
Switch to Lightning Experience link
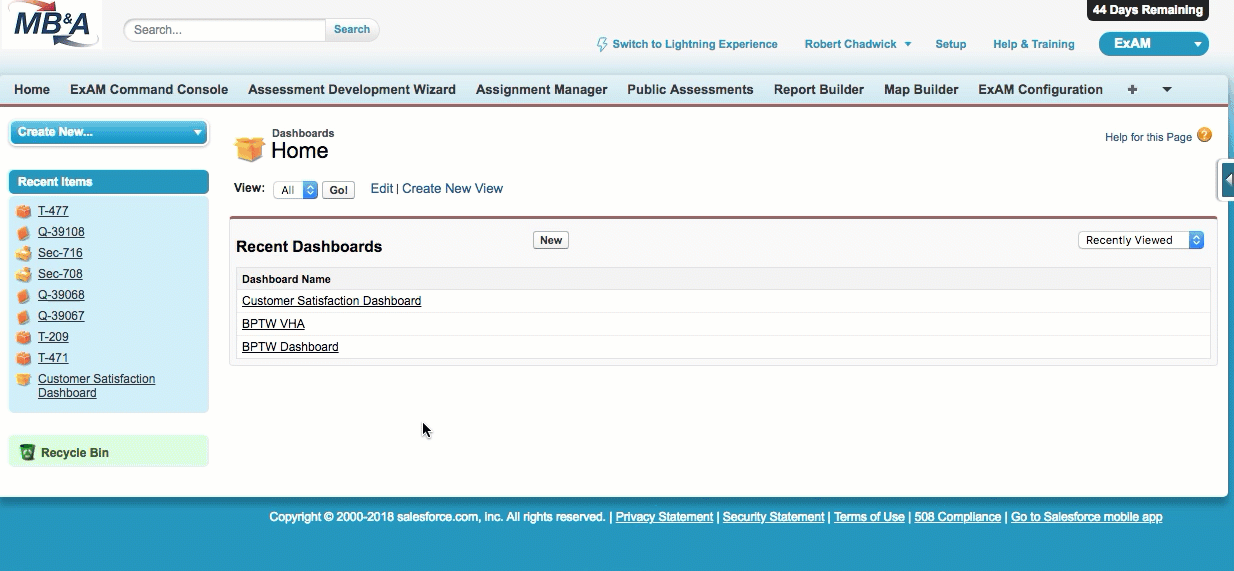(x=695, y=44)
